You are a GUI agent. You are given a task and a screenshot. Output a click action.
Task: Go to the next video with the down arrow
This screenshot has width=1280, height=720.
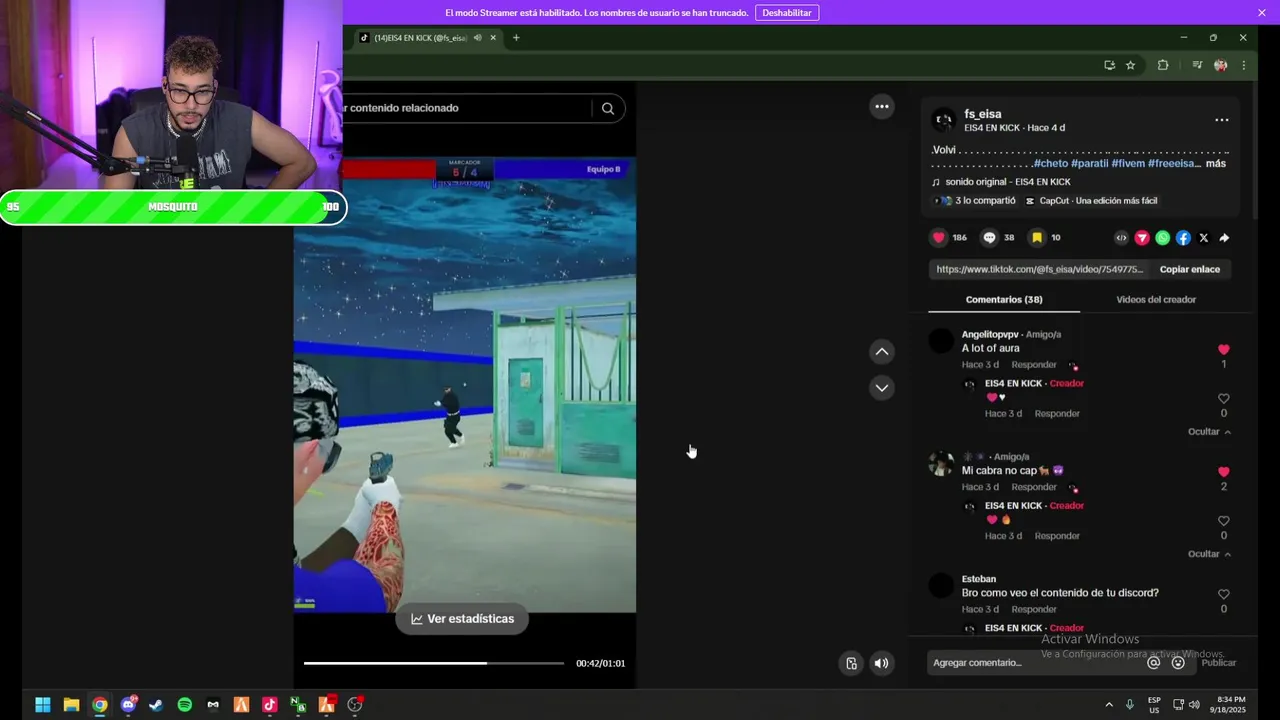click(x=881, y=387)
